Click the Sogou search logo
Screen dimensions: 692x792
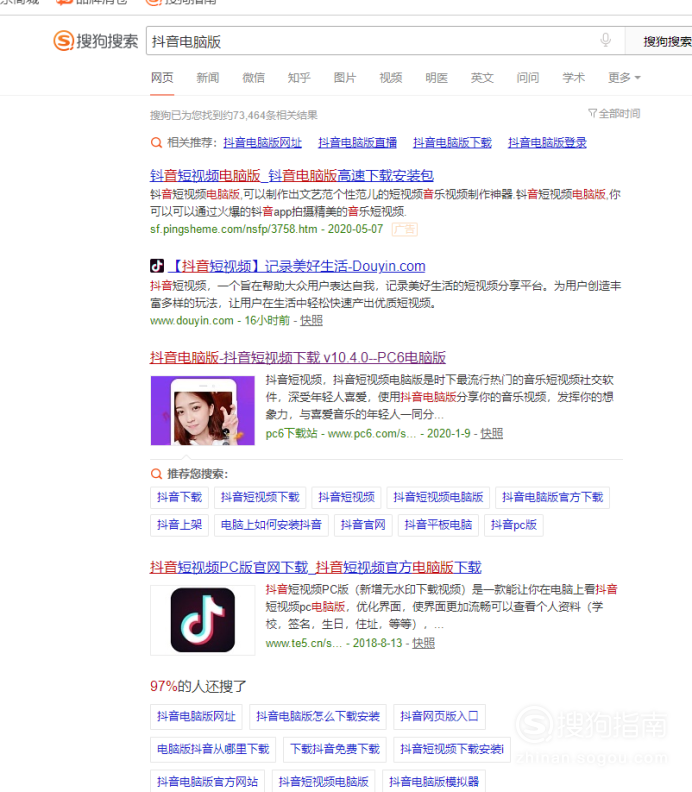(95, 41)
